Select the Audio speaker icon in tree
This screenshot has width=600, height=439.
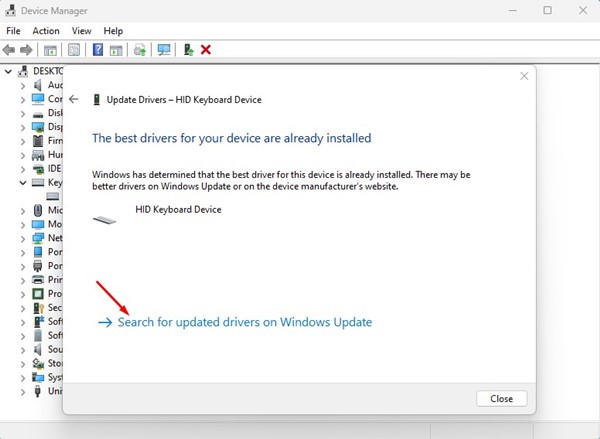point(38,85)
